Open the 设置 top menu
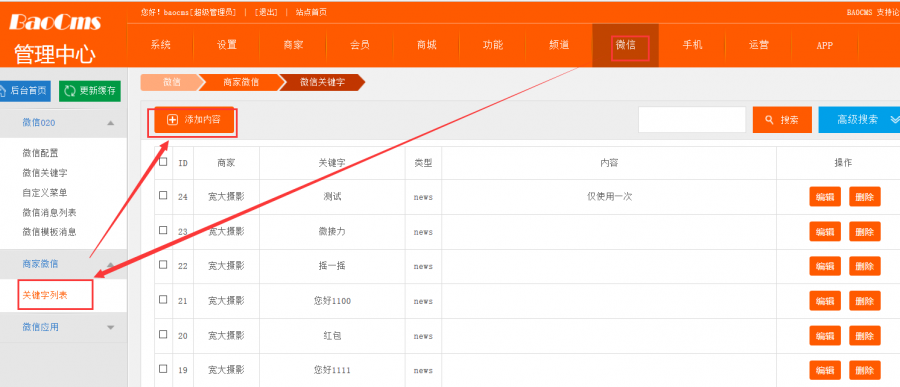900x387 pixels. pyautogui.click(x=227, y=45)
